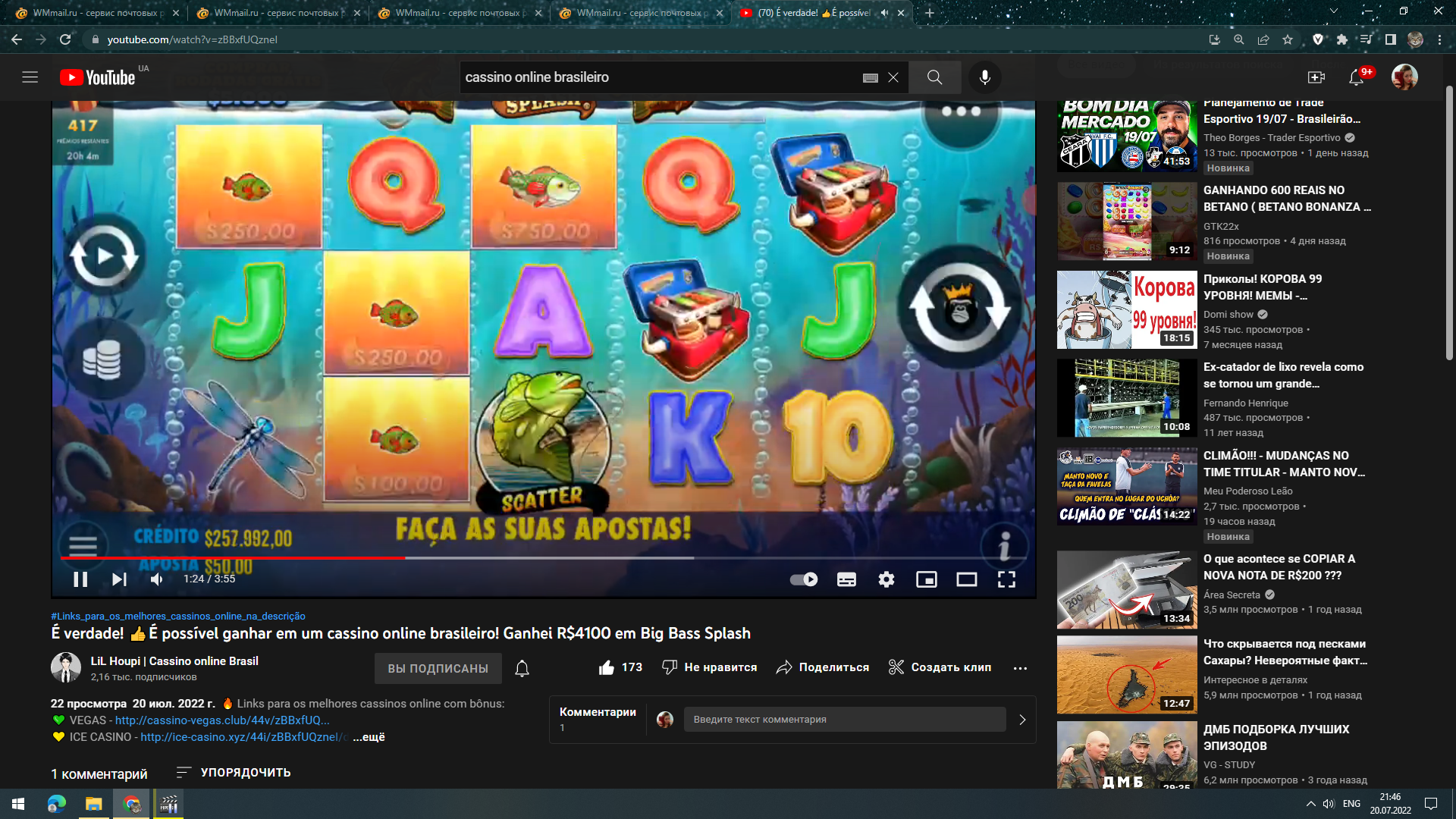The width and height of the screenshot is (1456, 819).
Task: Open browser extensions puzzle icon
Action: point(1342,39)
